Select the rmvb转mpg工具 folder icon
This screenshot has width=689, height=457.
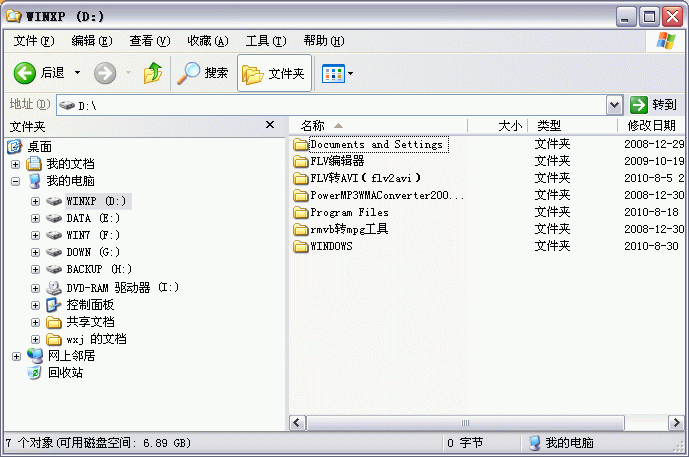(301, 229)
